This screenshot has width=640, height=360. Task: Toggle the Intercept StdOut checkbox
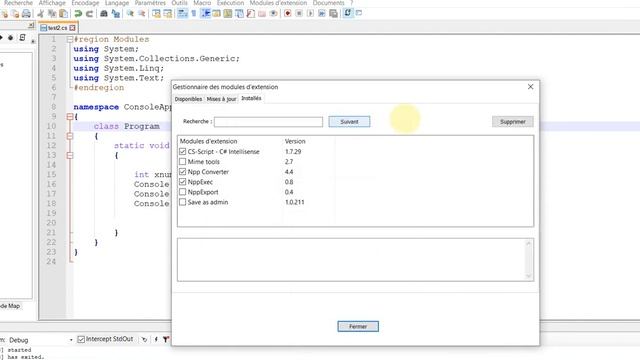(x=81, y=339)
